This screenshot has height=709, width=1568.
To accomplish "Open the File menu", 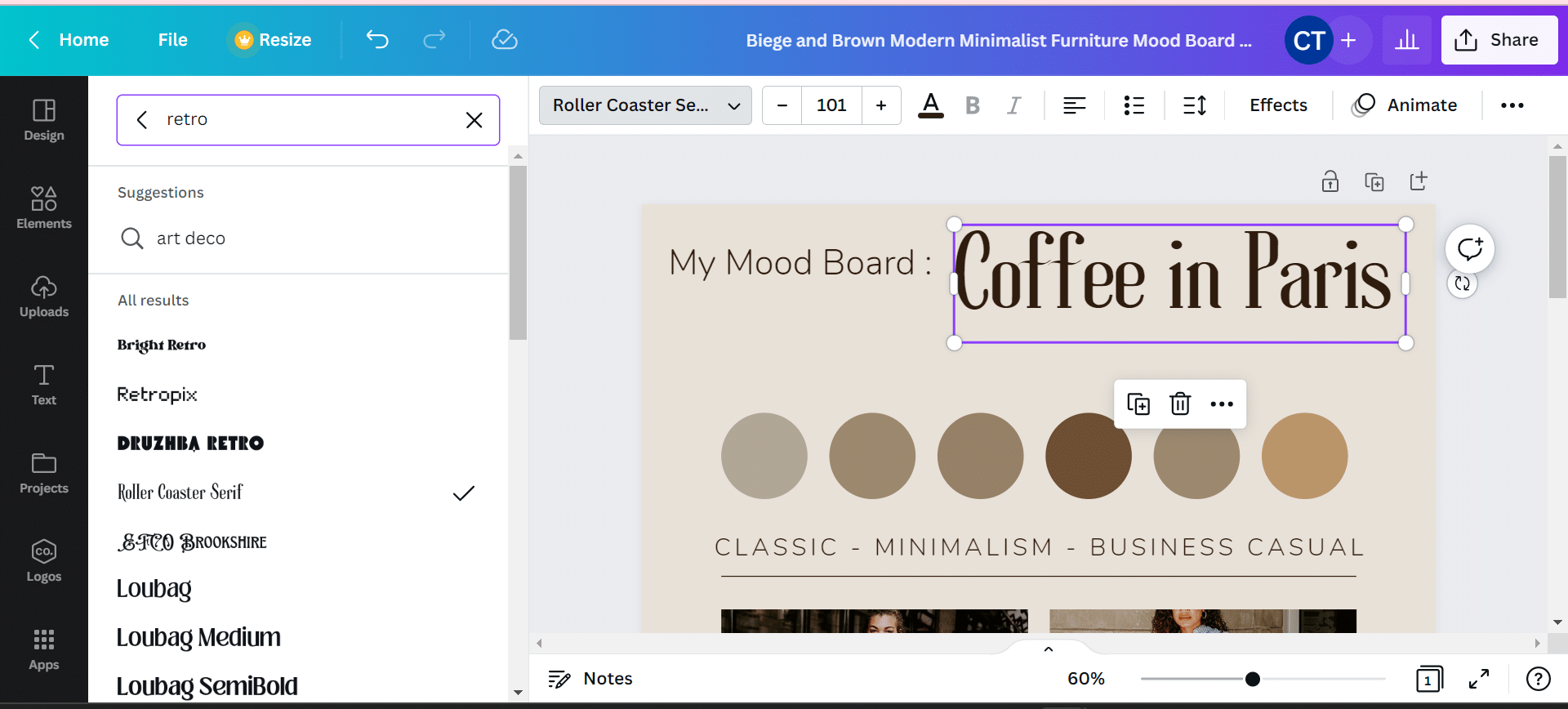I will coord(173,39).
